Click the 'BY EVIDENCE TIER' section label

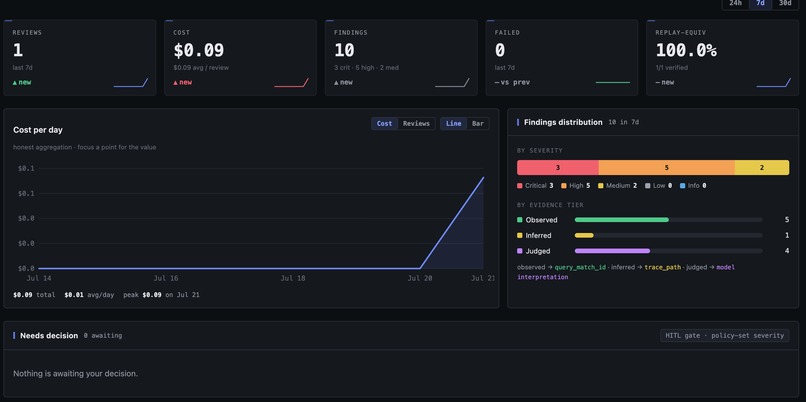point(550,205)
